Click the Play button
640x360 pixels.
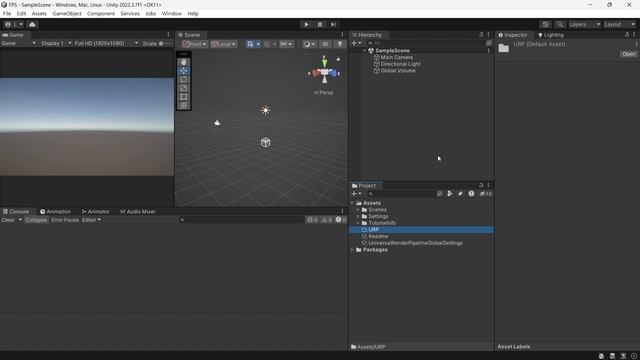pyautogui.click(x=307, y=24)
